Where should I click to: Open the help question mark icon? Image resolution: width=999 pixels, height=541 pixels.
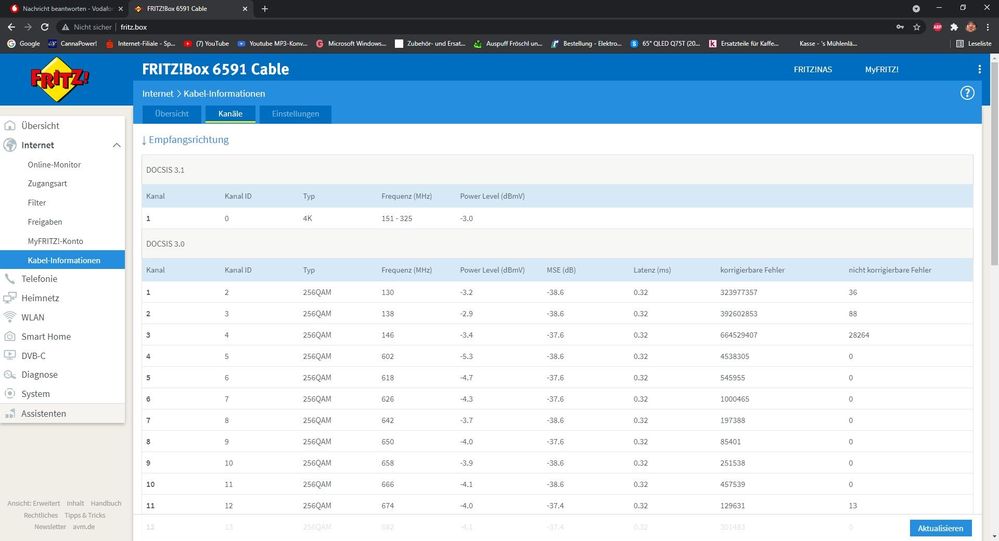967,93
